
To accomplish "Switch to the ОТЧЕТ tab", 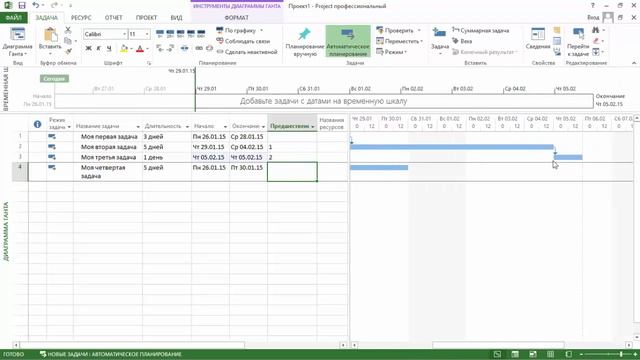I will (113, 18).
